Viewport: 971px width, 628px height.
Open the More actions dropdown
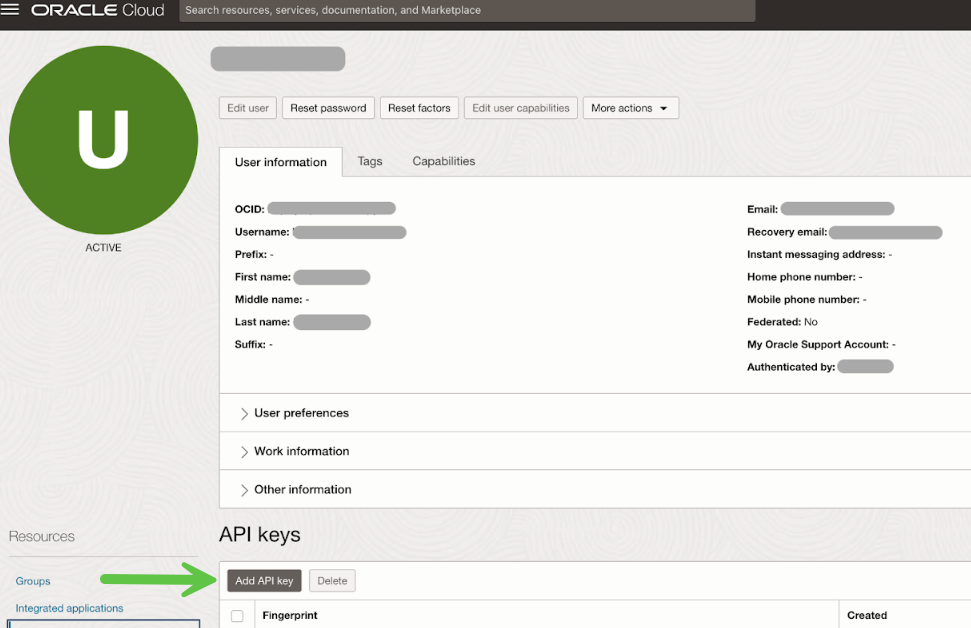click(630, 108)
